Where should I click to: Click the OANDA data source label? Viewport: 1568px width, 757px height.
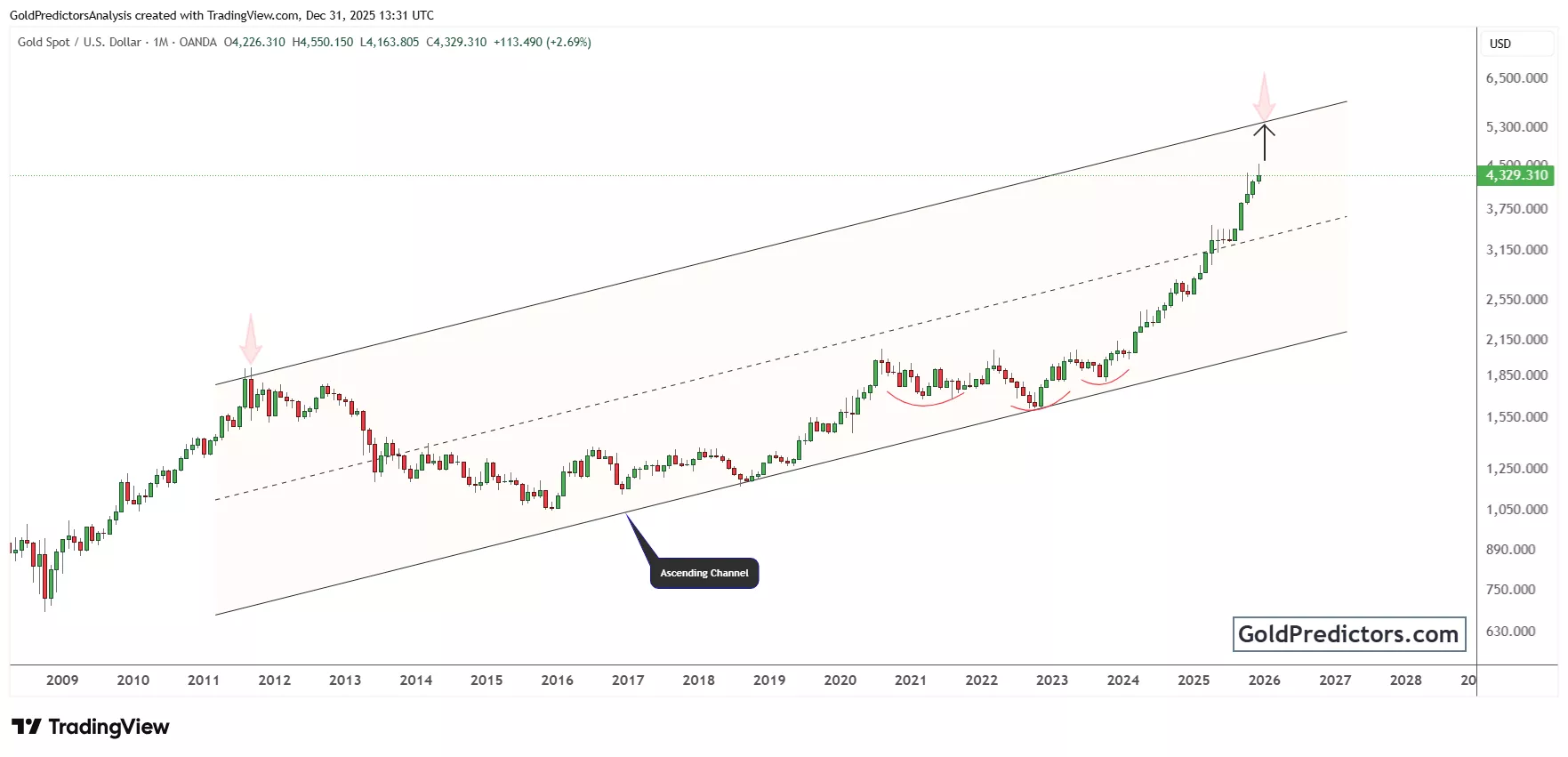(197, 42)
